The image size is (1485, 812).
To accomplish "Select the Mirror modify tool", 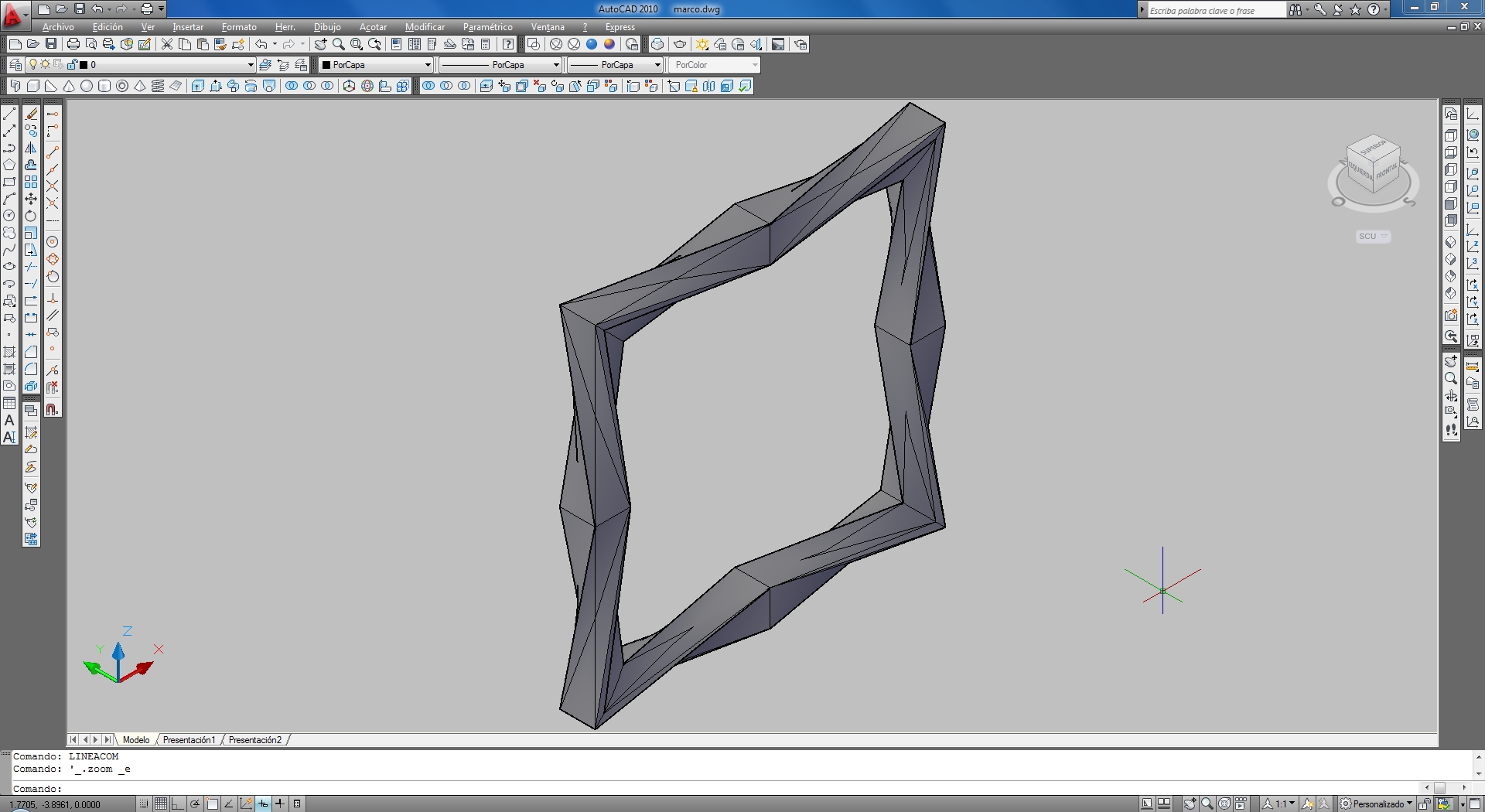I will point(31,148).
